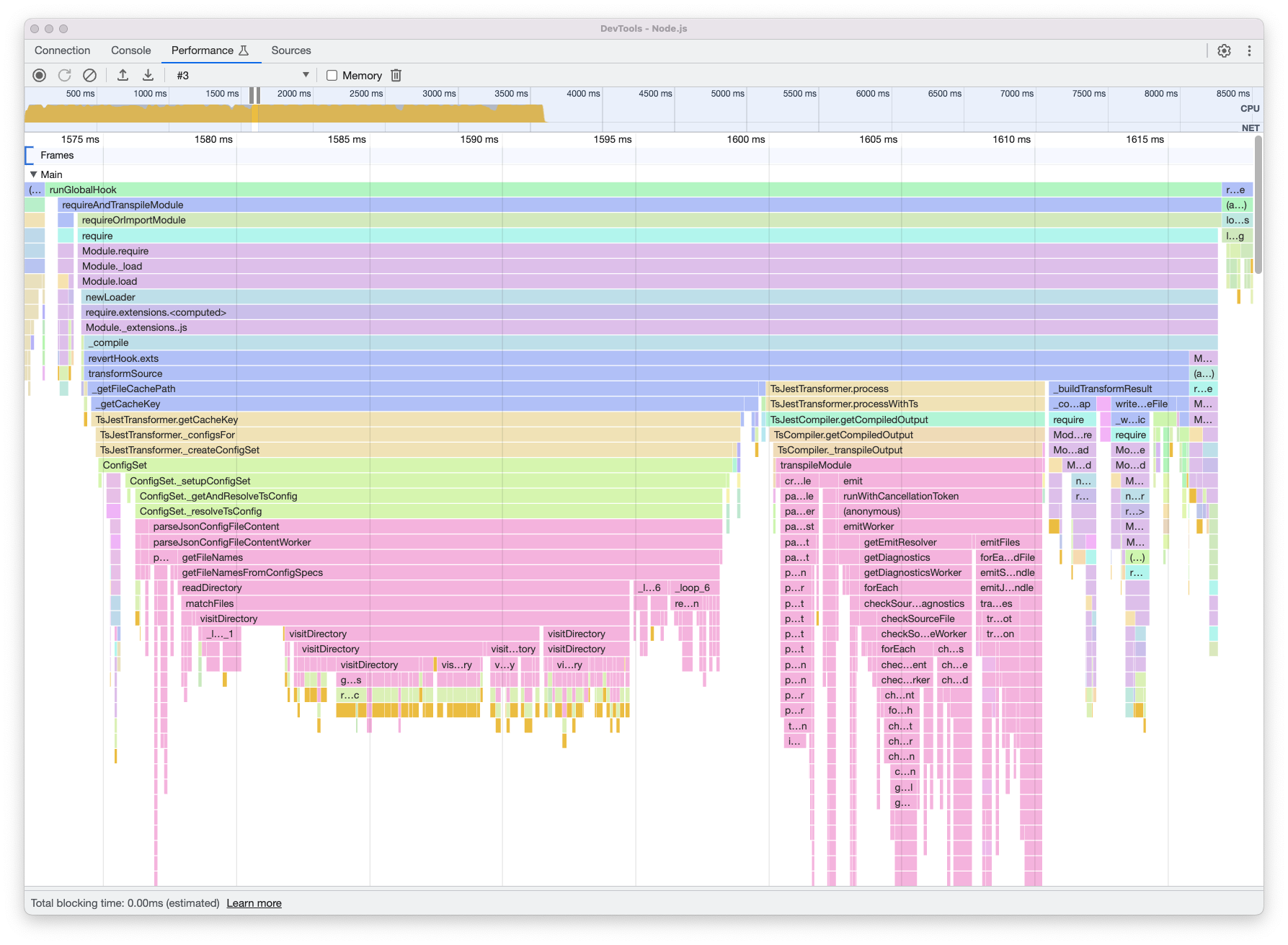This screenshot has height=945, width=1288.
Task: Select the requireOrImportModule bar
Action: (648, 220)
